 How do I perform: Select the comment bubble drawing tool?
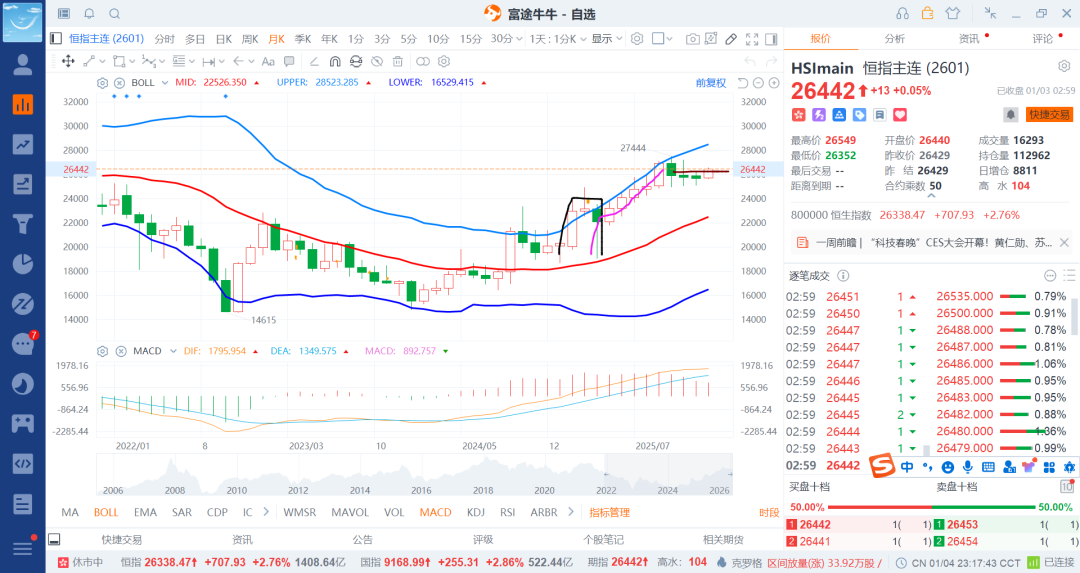point(289,61)
